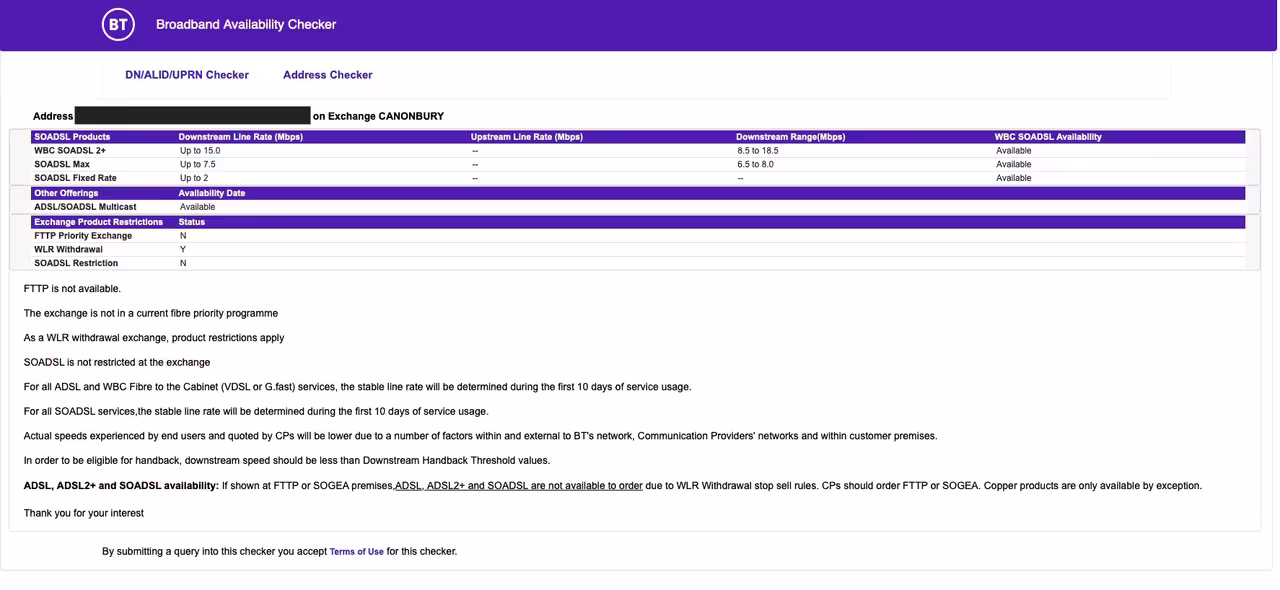The width and height of the screenshot is (1280, 590).
Task: Click the Status column header
Action: (192, 222)
